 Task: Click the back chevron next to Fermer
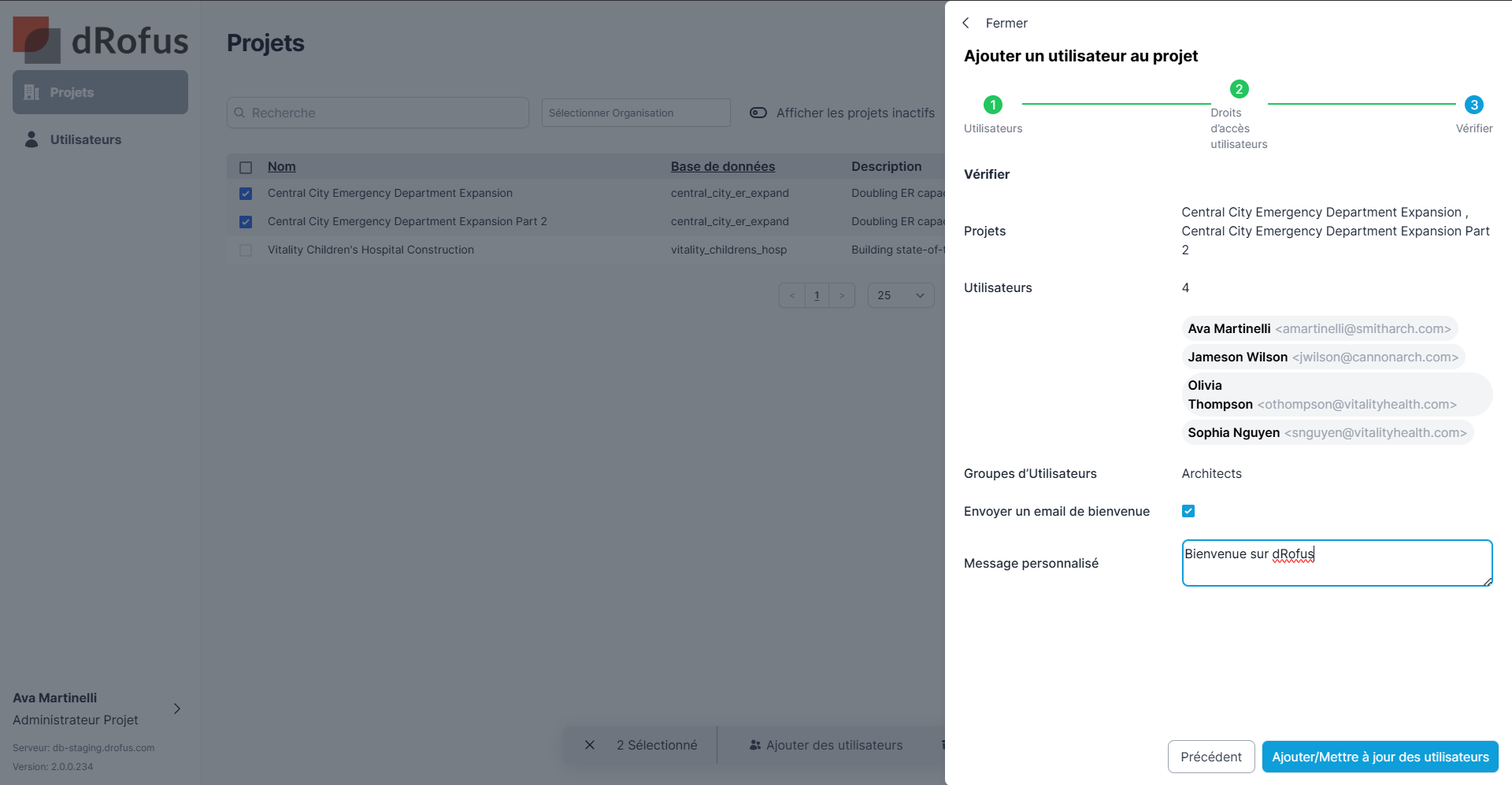coord(965,23)
